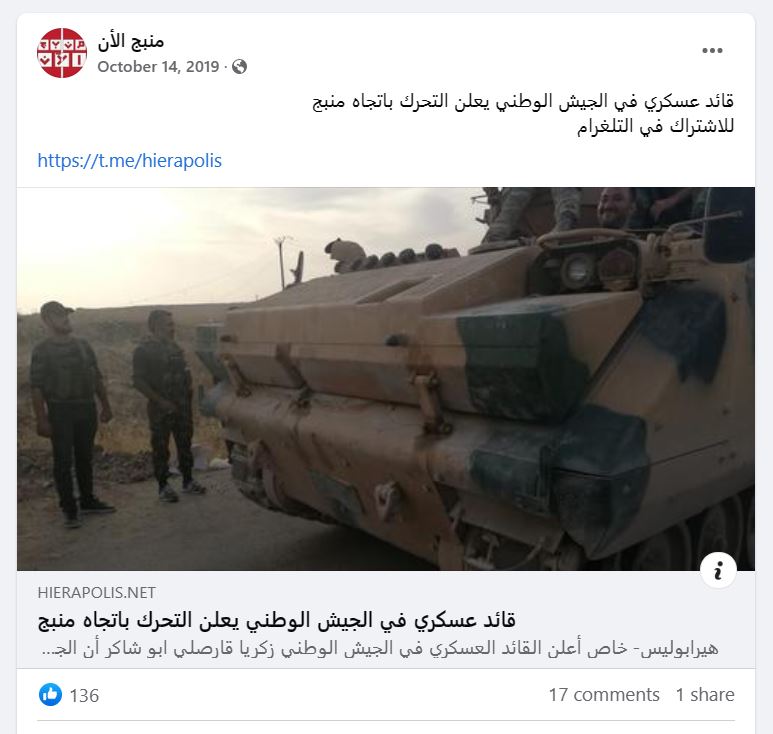The width and height of the screenshot is (773, 734).
Task: Open the October 14, 2019 timestamp
Action: coord(158,67)
